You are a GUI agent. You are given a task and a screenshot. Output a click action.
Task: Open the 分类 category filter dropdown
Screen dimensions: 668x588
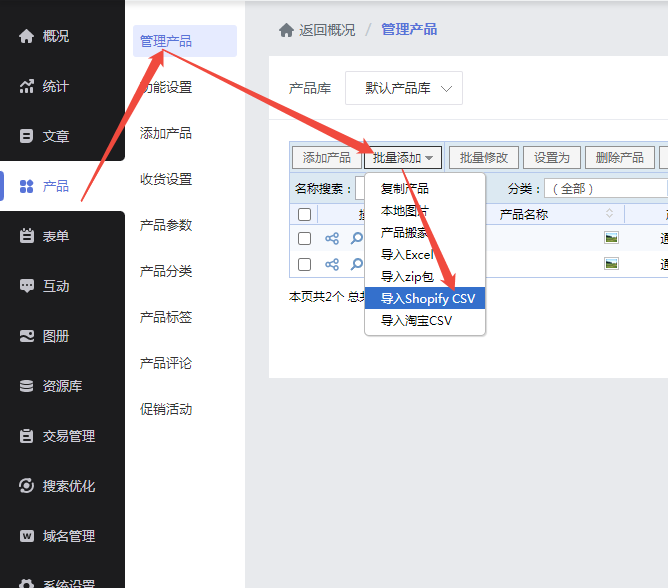tap(606, 189)
